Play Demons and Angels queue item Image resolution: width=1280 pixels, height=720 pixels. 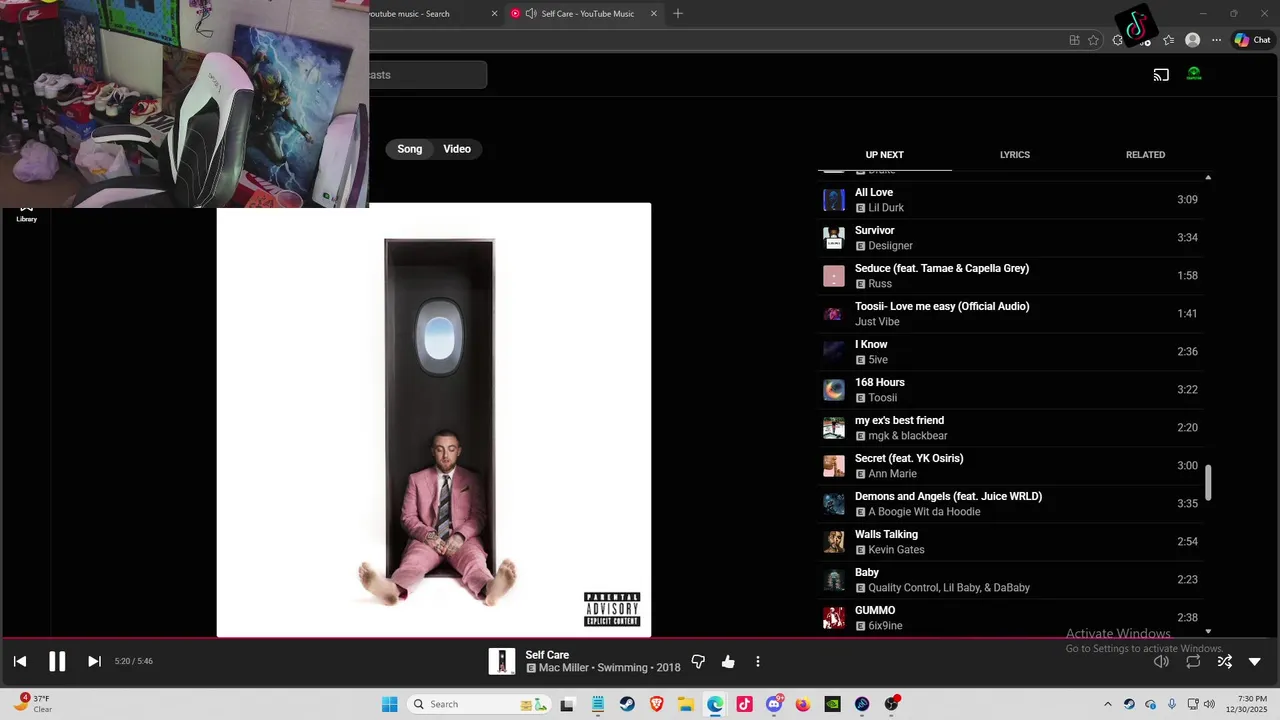click(1010, 504)
